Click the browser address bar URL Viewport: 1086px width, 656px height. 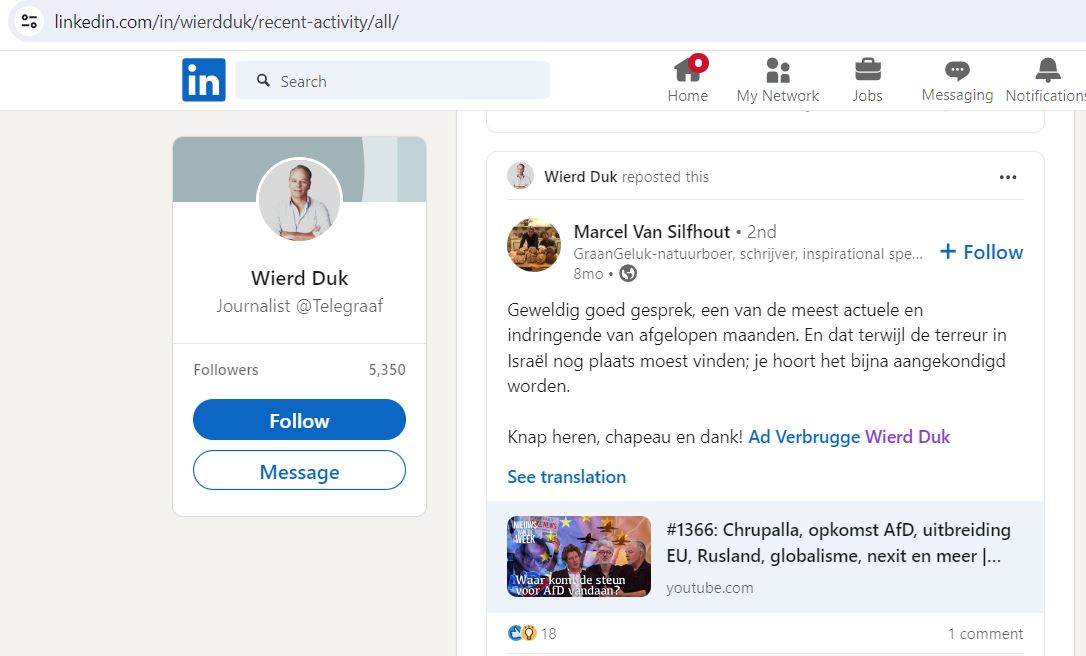click(226, 22)
